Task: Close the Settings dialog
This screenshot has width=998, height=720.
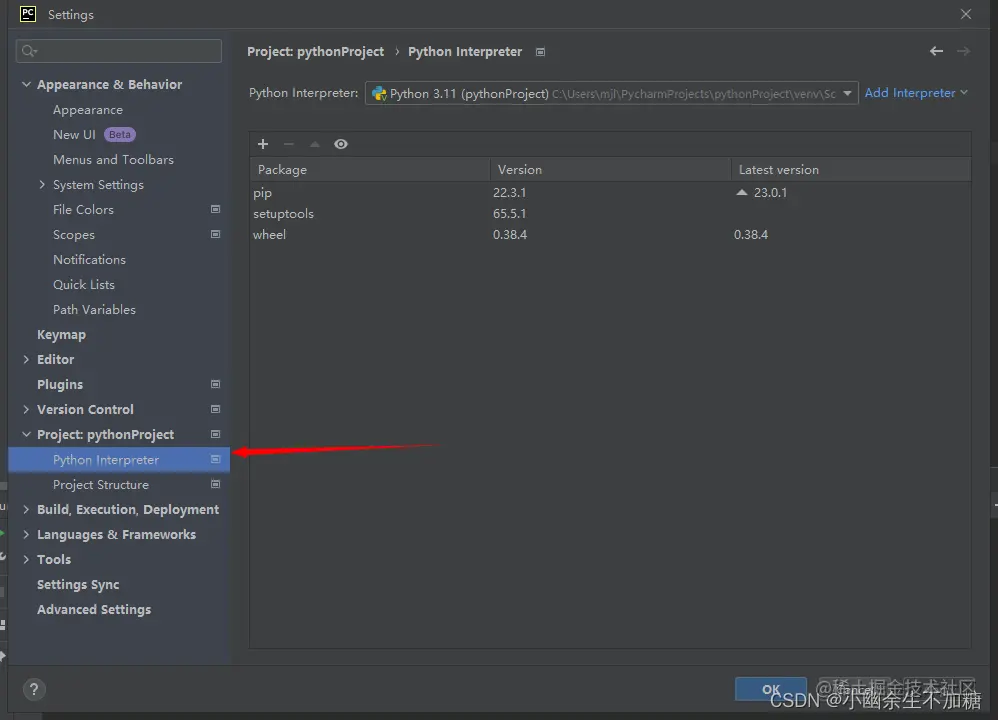Action: [966, 14]
